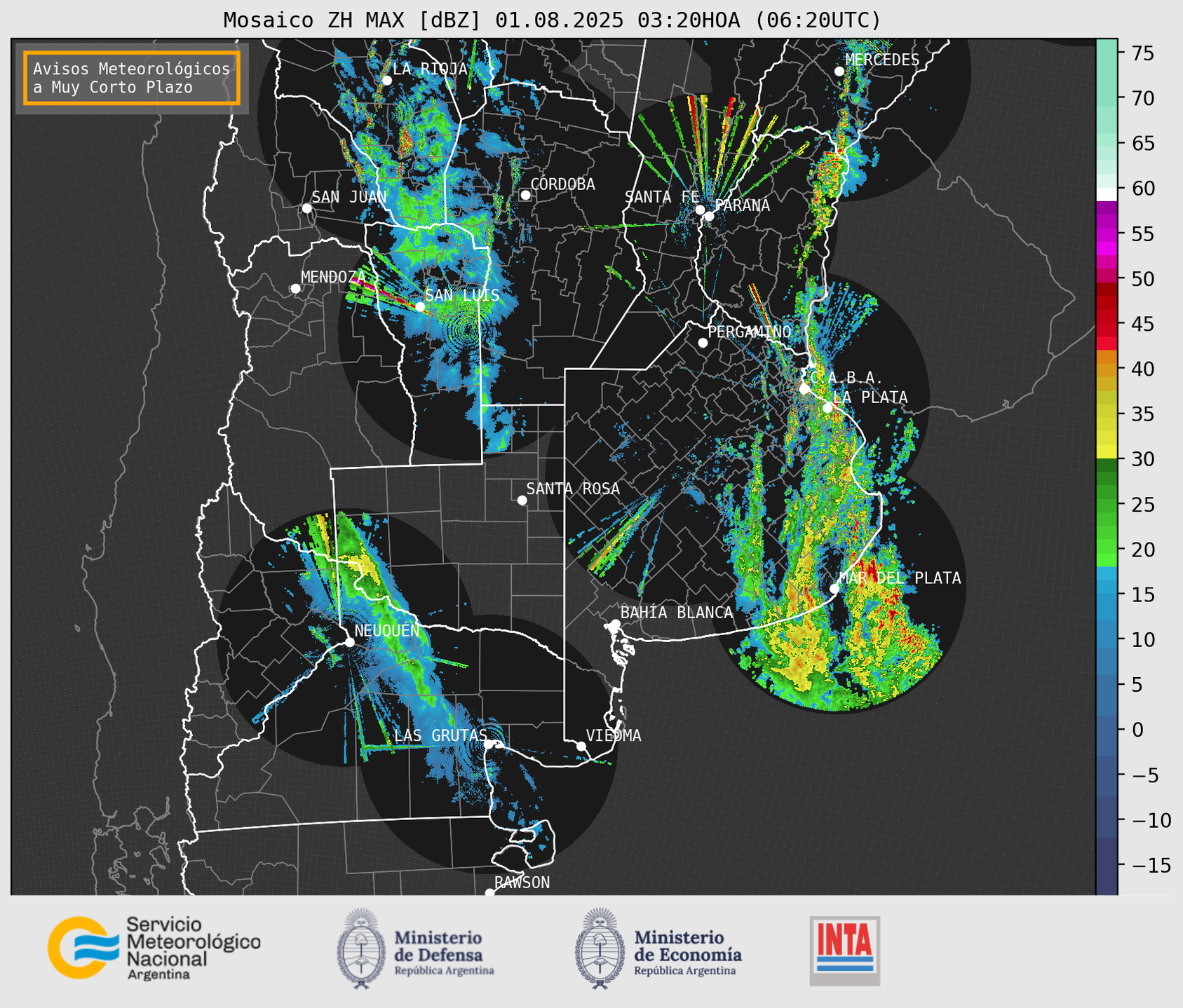Click the orange 40 dBZ color on scale
The image size is (1183, 1008).
click(x=1107, y=369)
